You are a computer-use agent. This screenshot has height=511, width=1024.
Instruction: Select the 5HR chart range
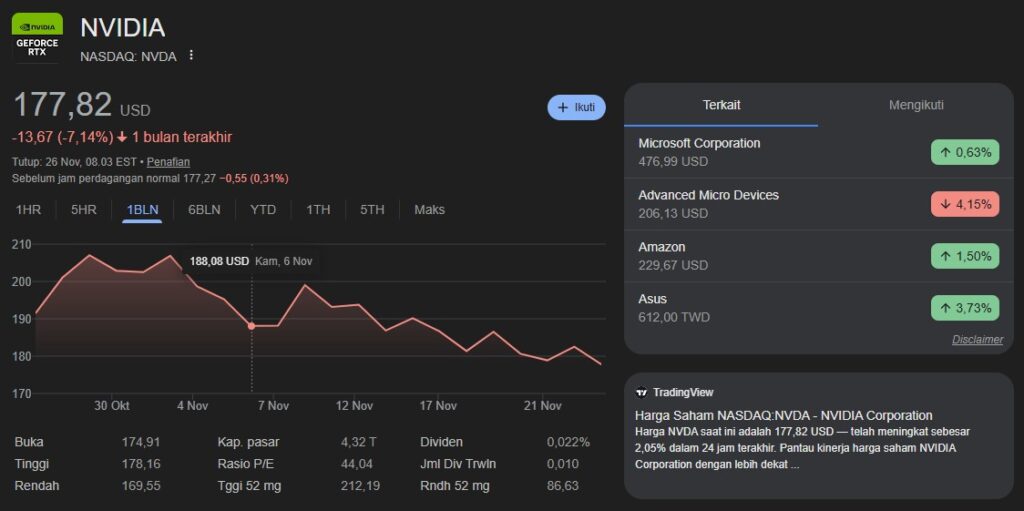coord(84,210)
